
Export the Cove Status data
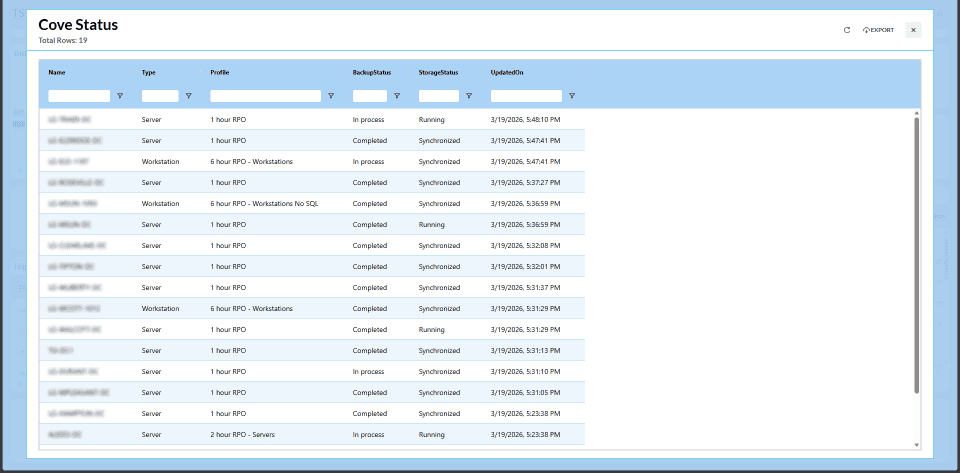879,30
